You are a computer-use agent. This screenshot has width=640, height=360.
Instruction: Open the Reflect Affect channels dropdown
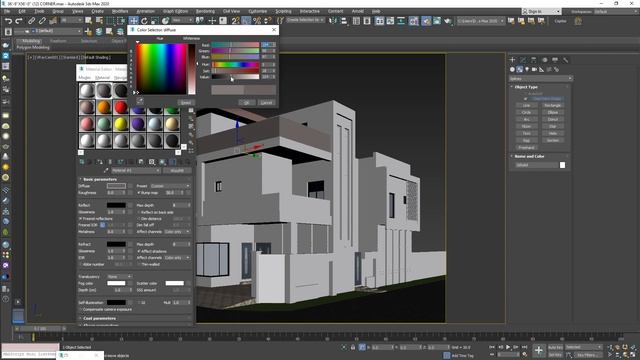pos(177,231)
